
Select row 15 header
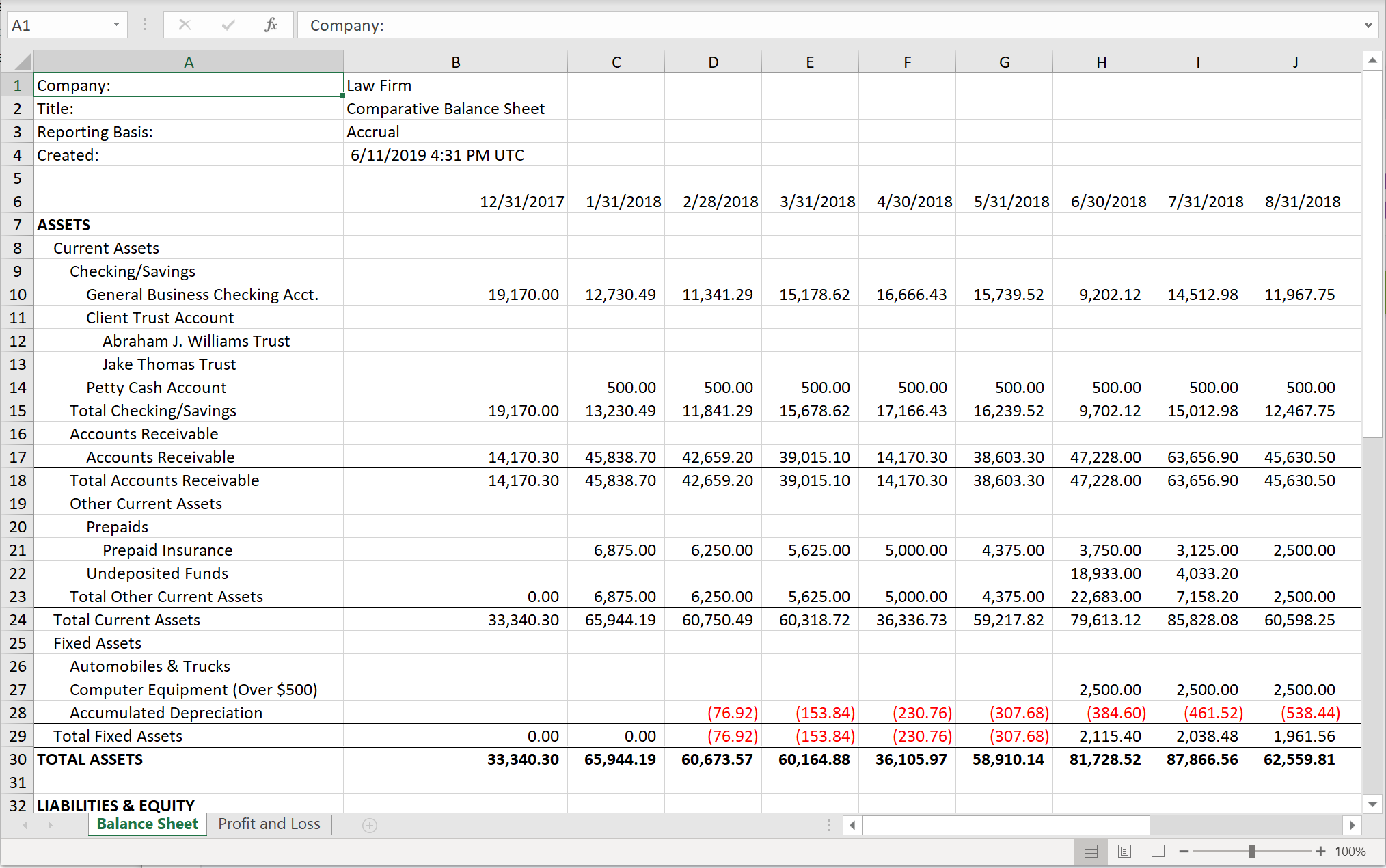point(18,411)
